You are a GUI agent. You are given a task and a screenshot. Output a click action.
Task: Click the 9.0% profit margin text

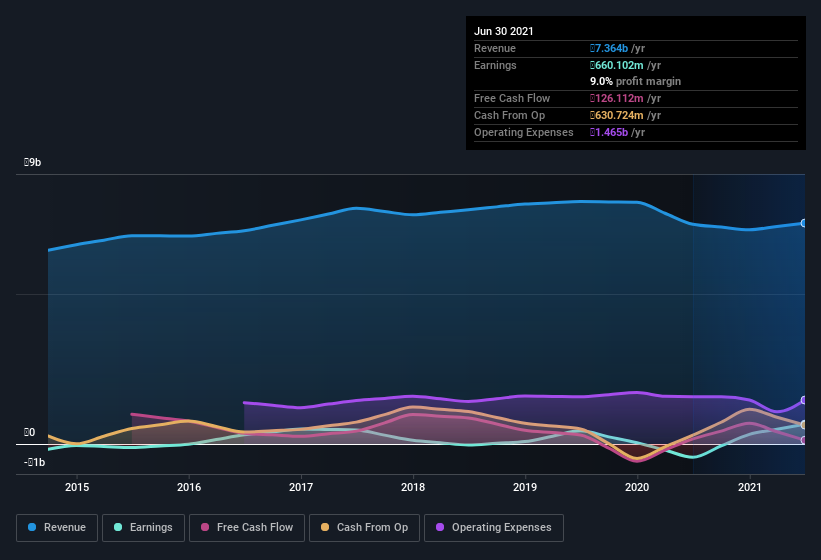point(636,81)
